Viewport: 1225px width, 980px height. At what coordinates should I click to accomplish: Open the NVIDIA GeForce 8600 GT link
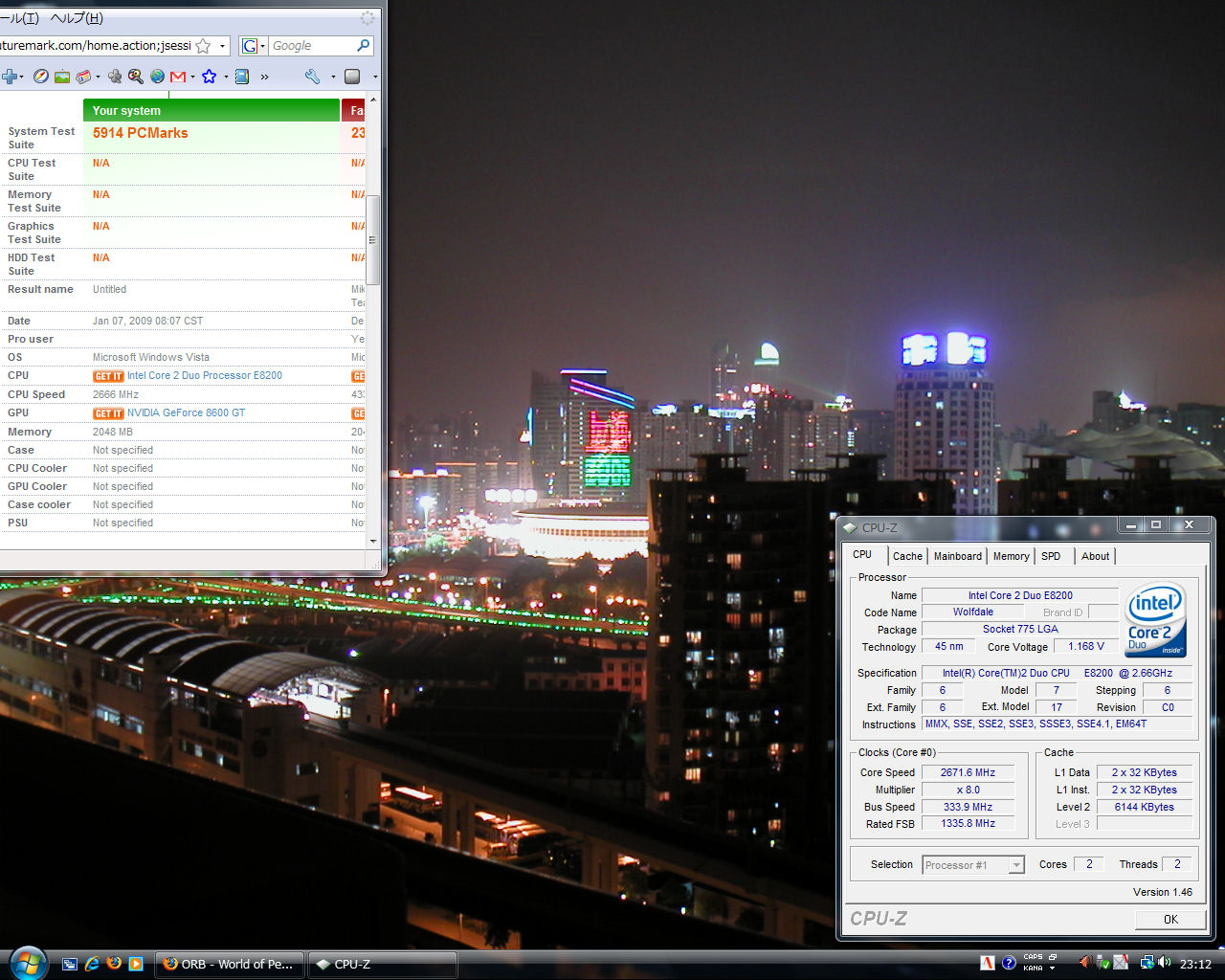coord(186,413)
